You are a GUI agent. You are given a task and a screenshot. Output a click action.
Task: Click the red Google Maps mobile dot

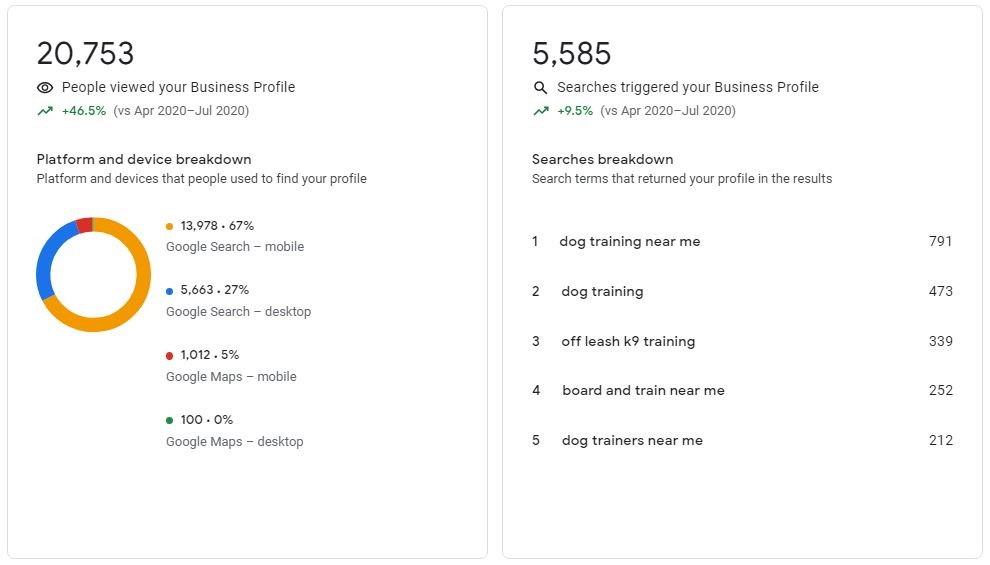tap(170, 356)
